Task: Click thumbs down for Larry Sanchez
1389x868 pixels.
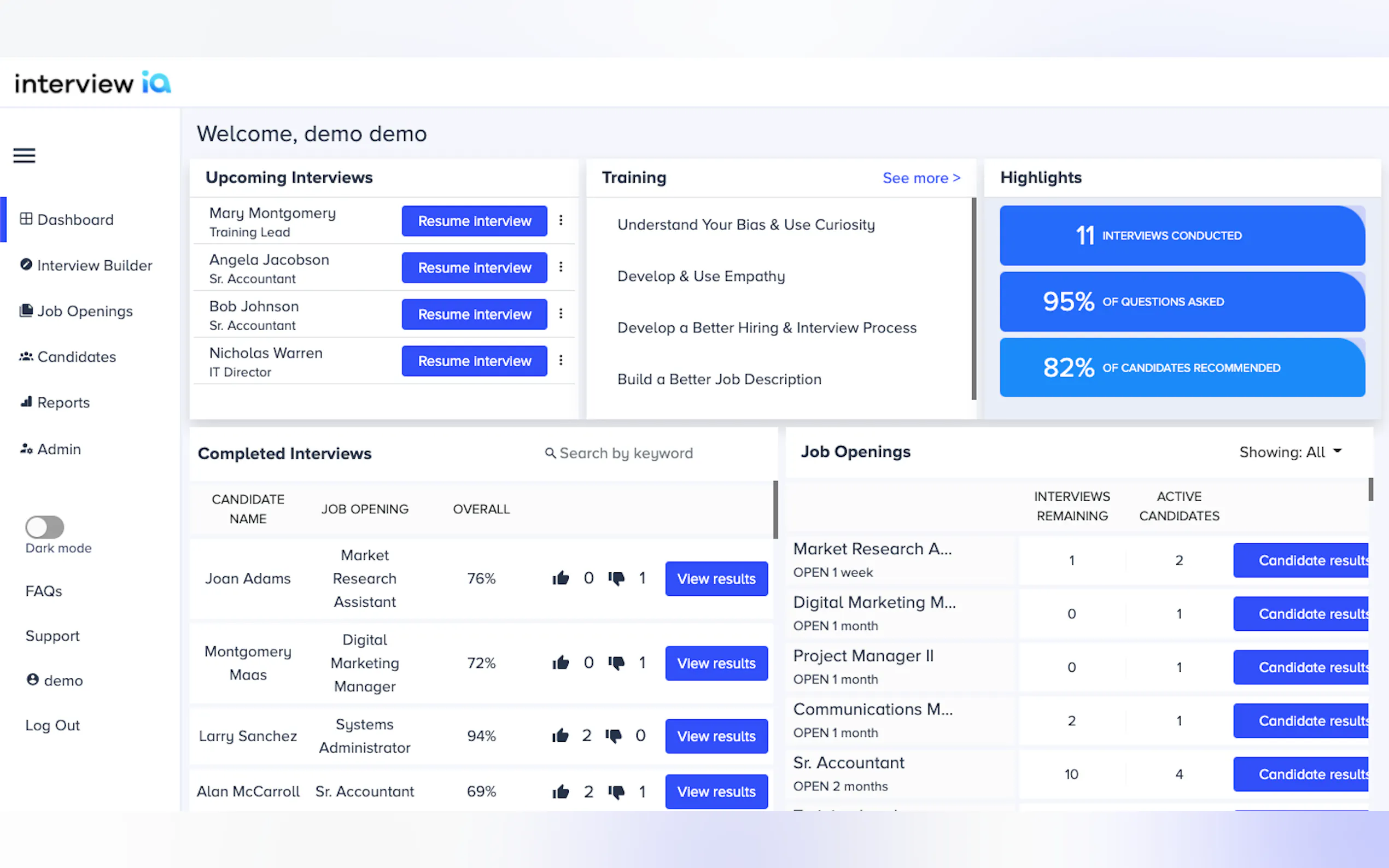Action: pyautogui.click(x=613, y=735)
